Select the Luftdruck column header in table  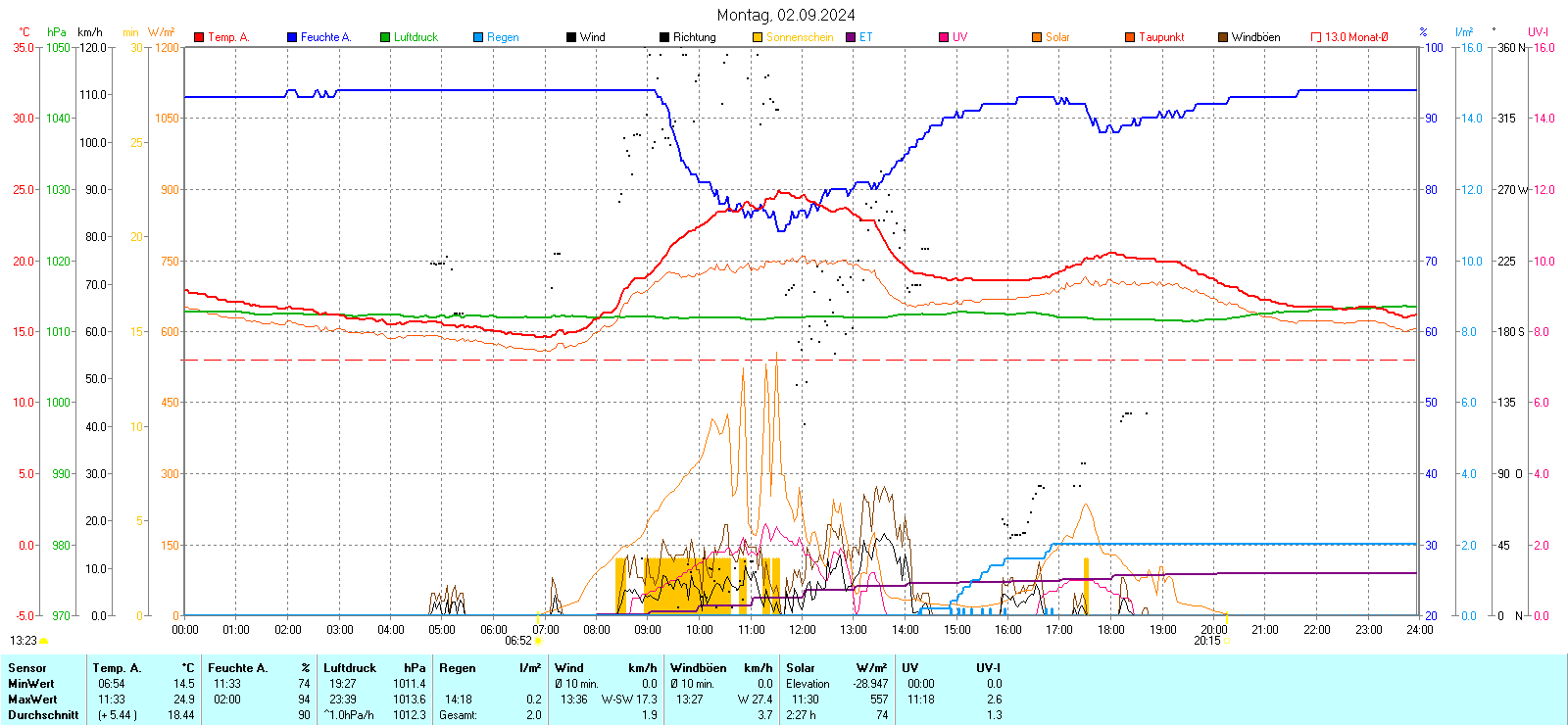(350, 668)
